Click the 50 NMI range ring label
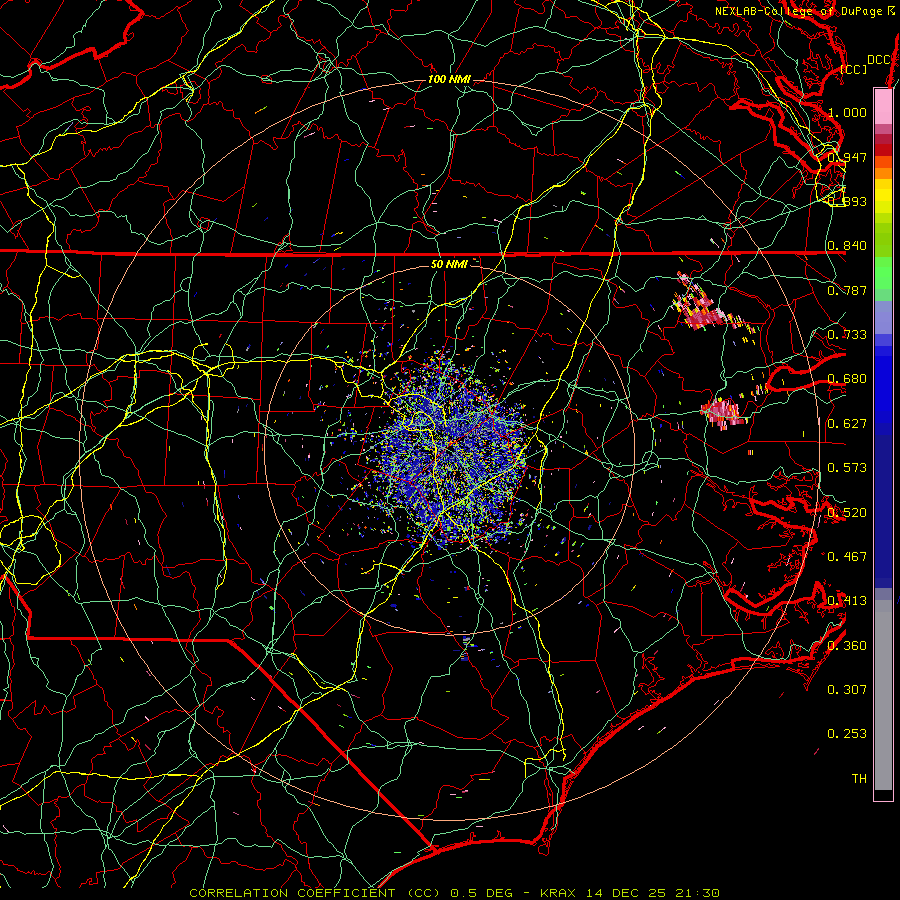900x900 pixels. tap(449, 264)
